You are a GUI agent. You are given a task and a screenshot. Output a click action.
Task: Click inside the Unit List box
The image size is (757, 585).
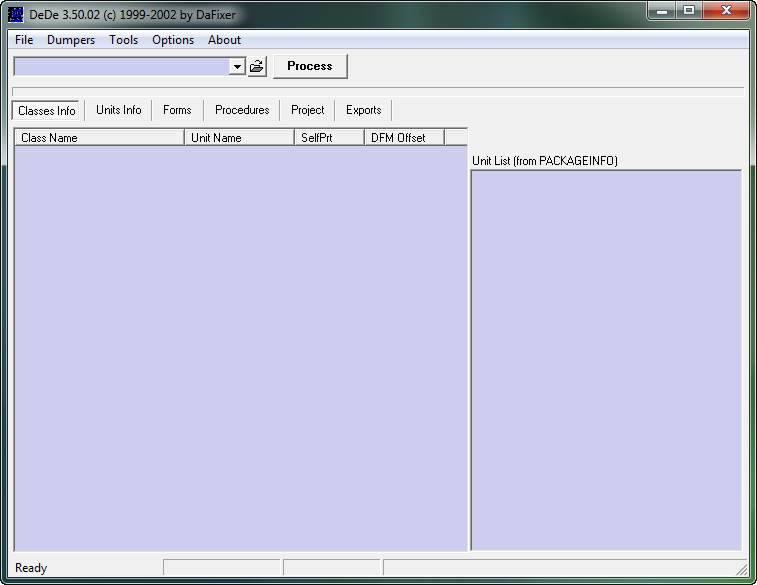[606, 360]
